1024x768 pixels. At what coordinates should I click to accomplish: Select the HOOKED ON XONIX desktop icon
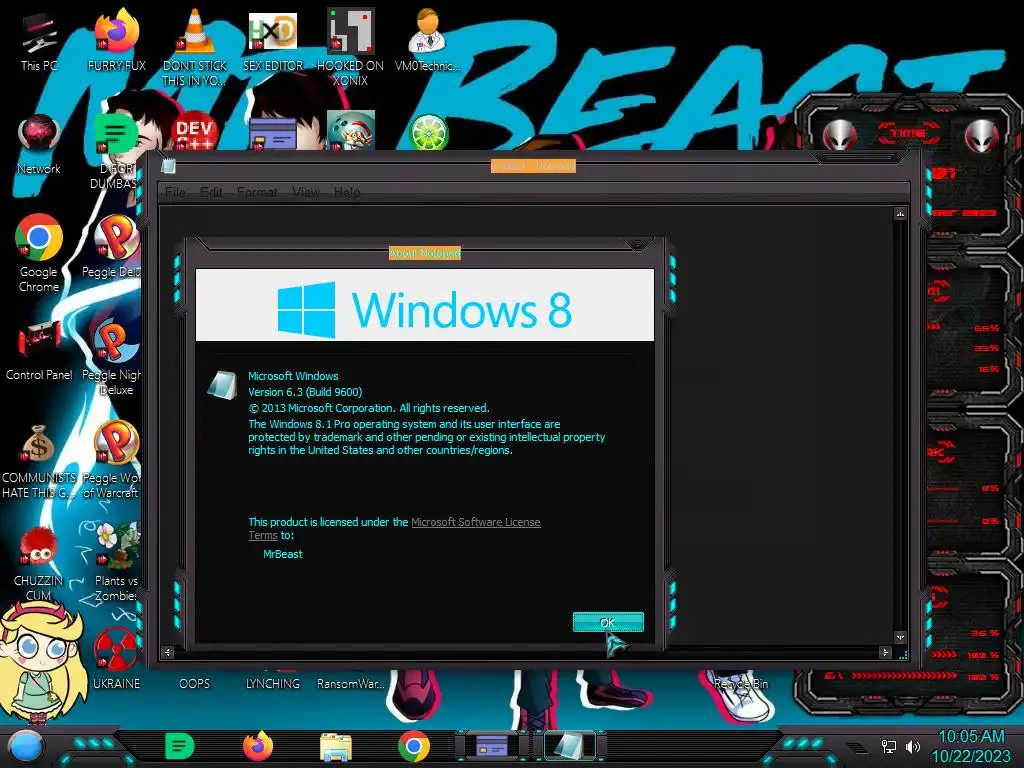coord(350,47)
